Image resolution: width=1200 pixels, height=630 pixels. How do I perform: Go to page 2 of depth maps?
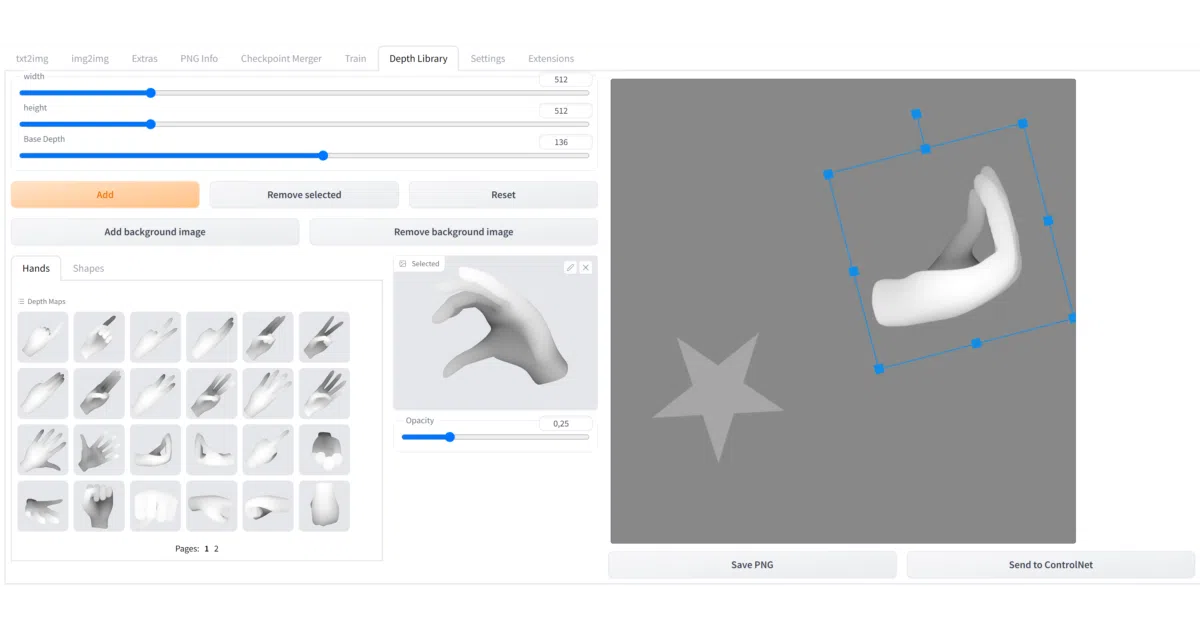[216, 549]
